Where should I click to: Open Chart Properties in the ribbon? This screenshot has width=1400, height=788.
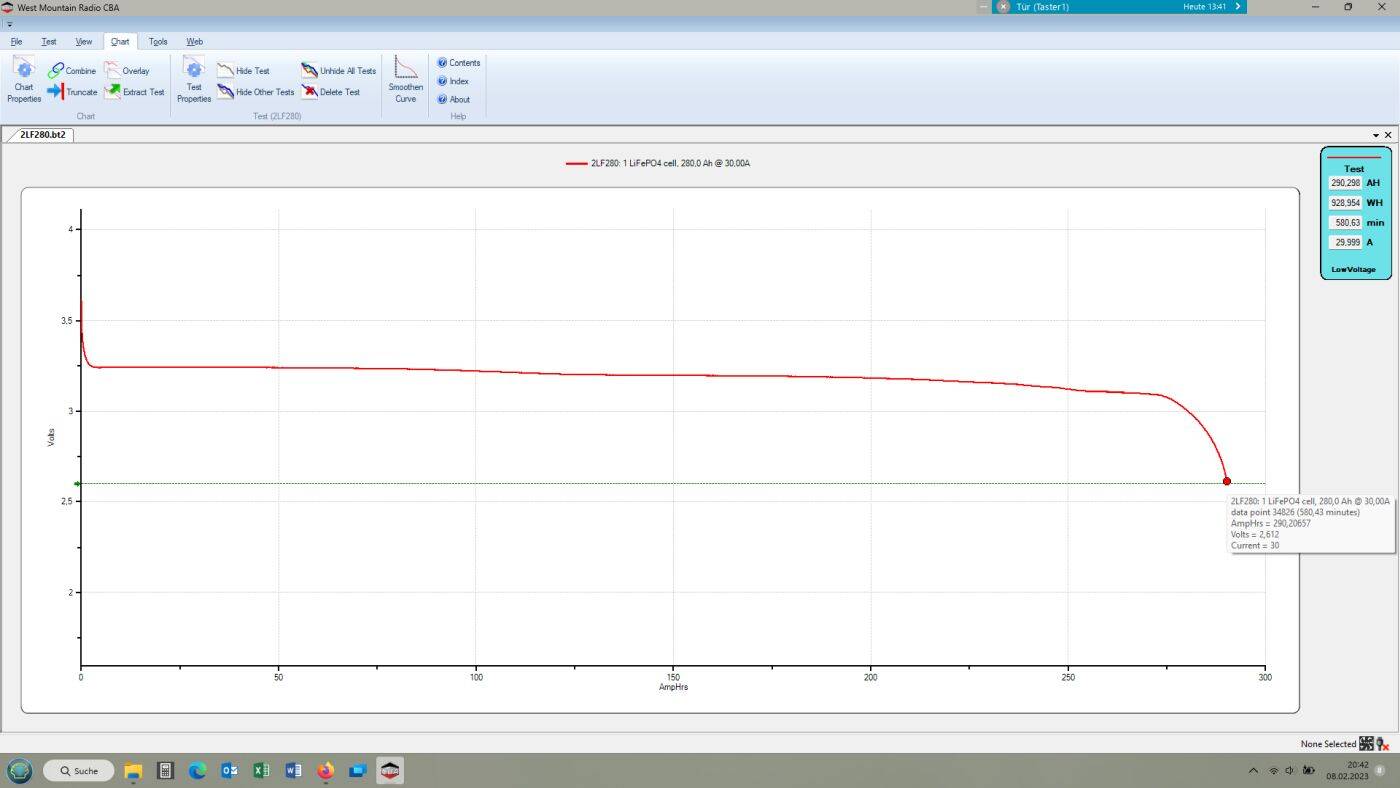[24, 80]
